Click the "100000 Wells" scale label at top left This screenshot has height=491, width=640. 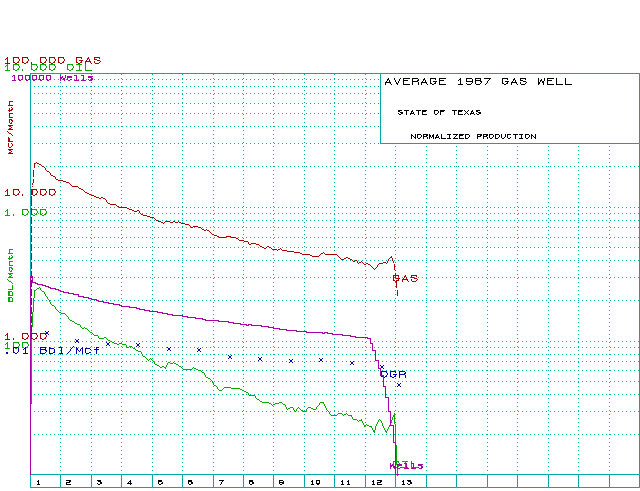tap(52, 77)
